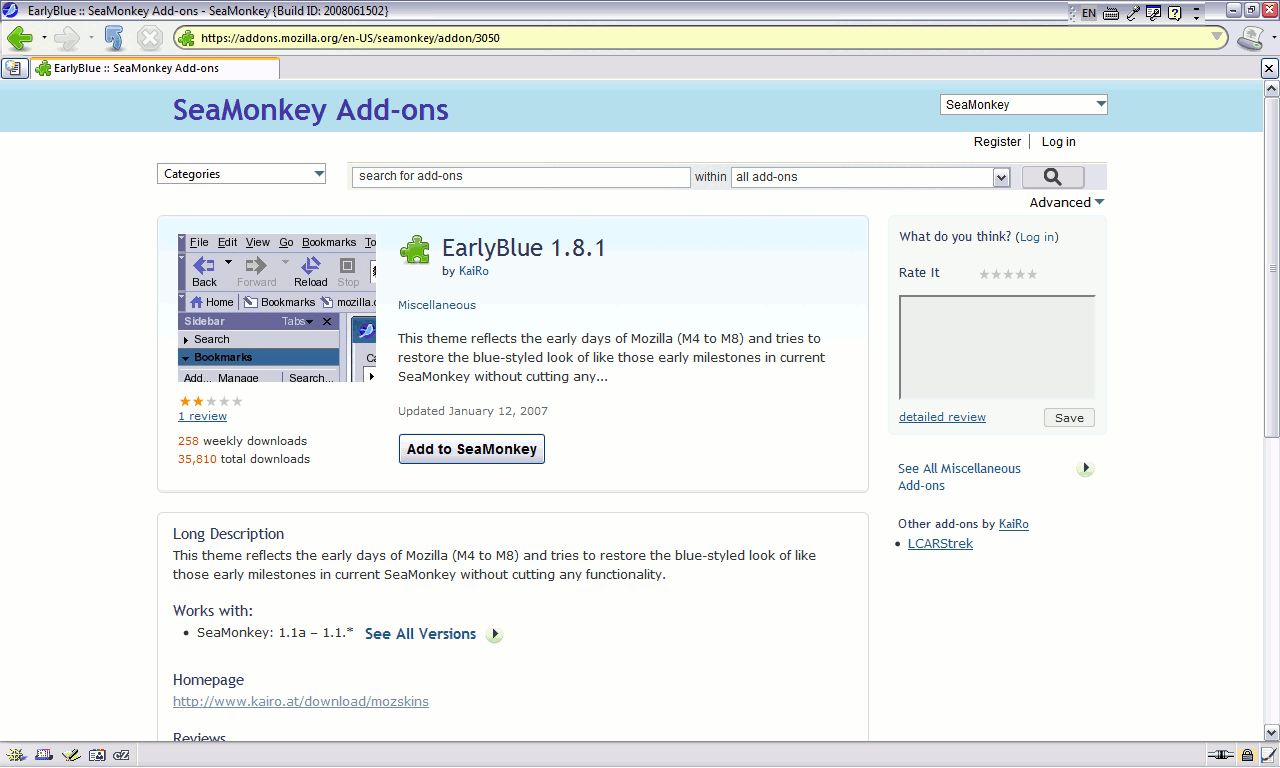Viewport: 1280px width, 768px height.
Task: Click the Save review button
Action: (x=1069, y=418)
